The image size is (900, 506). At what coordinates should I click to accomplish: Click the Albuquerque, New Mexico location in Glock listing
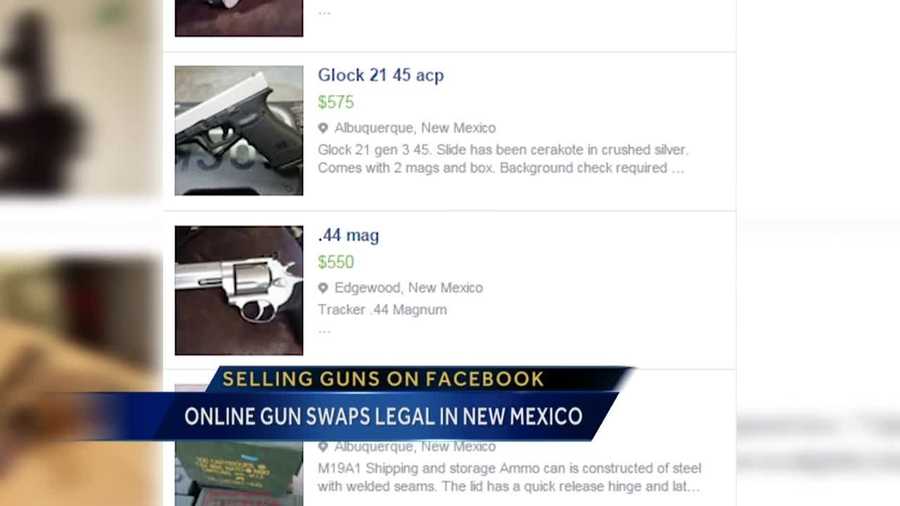tap(415, 128)
